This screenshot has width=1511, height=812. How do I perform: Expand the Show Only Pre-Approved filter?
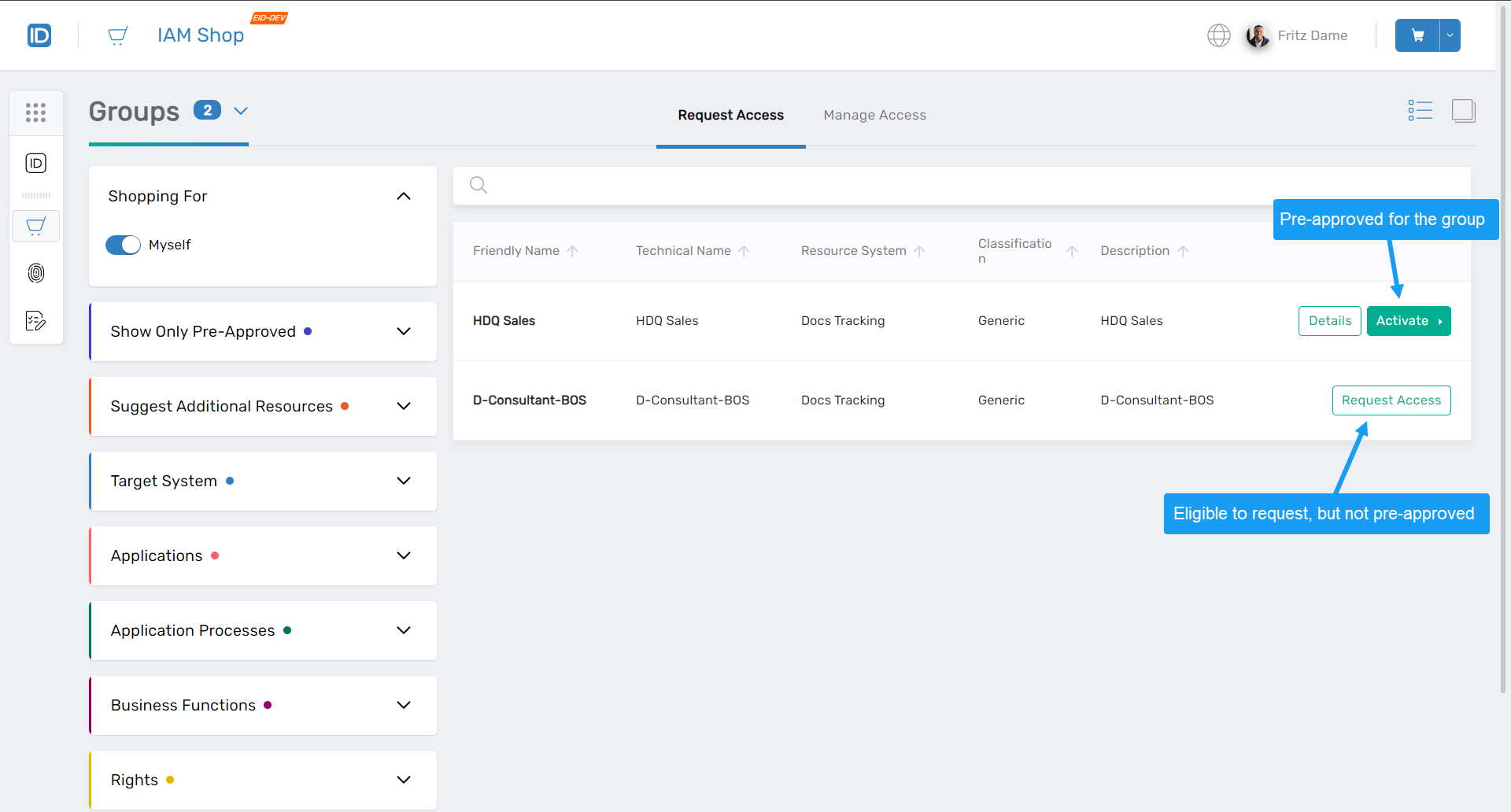(x=404, y=331)
